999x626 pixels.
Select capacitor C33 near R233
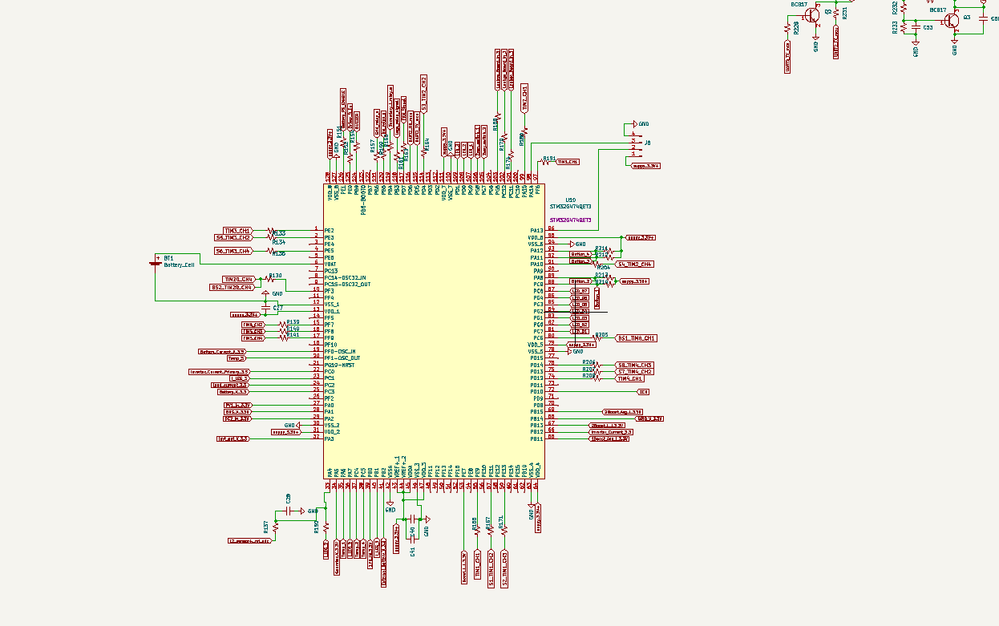(916, 28)
